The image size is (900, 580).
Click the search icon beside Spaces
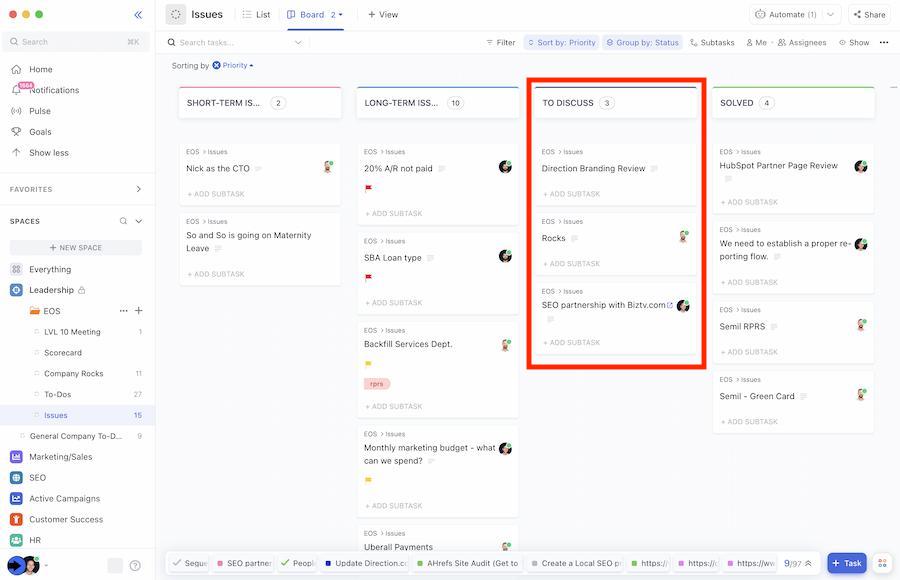click(x=124, y=221)
